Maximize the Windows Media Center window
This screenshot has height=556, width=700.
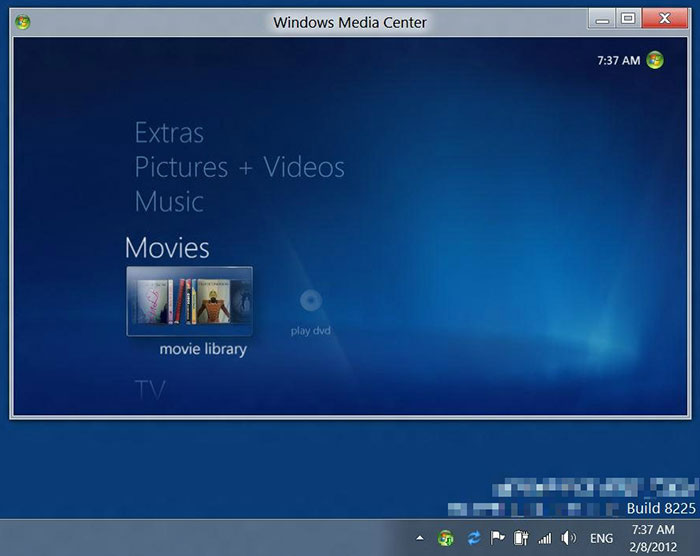(x=627, y=18)
